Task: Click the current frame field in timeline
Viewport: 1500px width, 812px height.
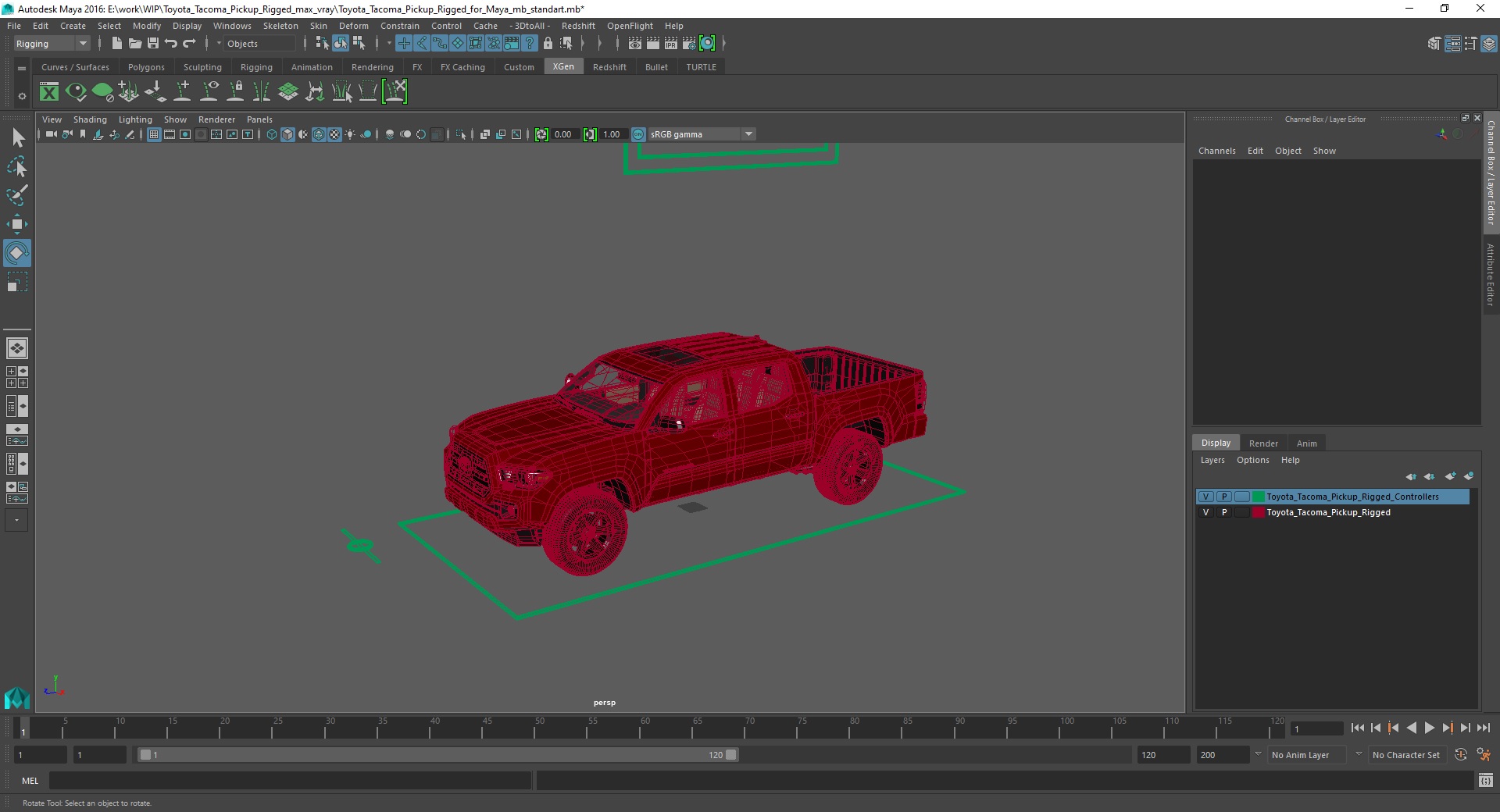Action: click(1316, 728)
